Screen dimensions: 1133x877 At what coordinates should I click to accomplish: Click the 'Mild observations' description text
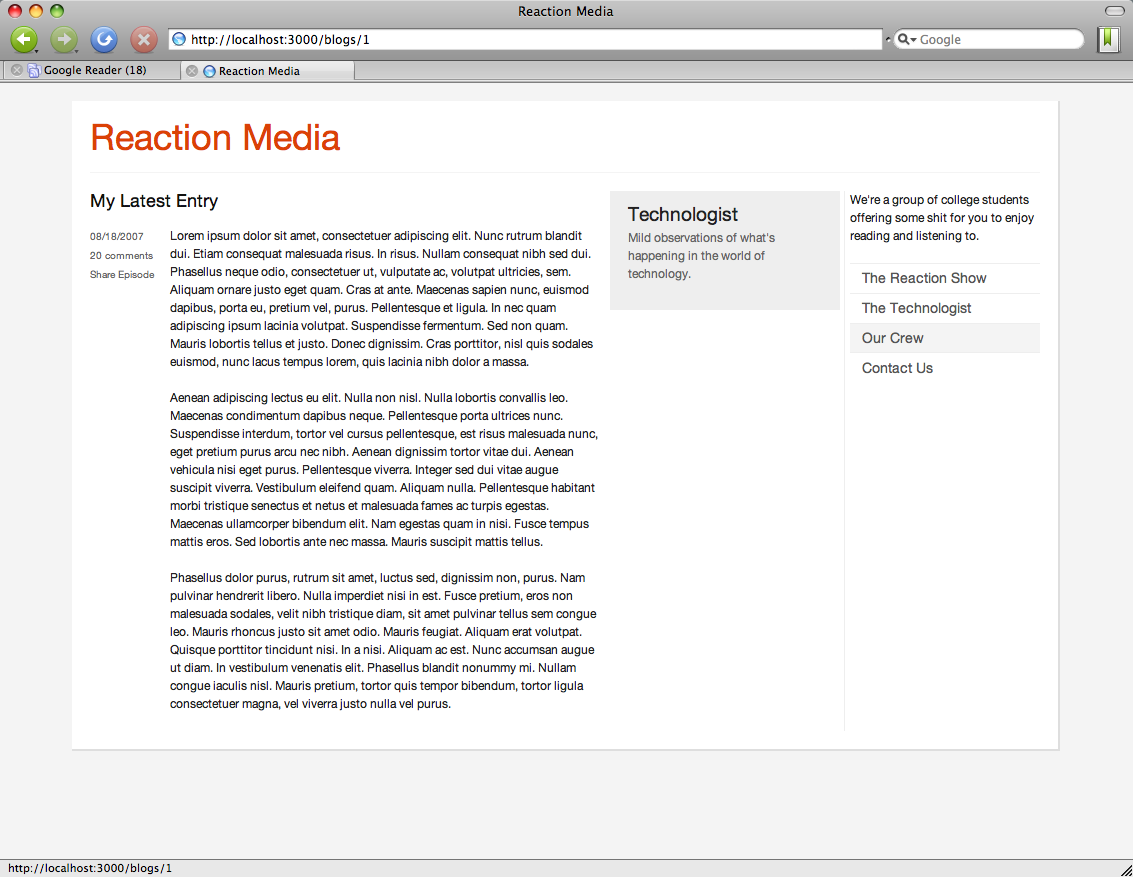point(701,256)
